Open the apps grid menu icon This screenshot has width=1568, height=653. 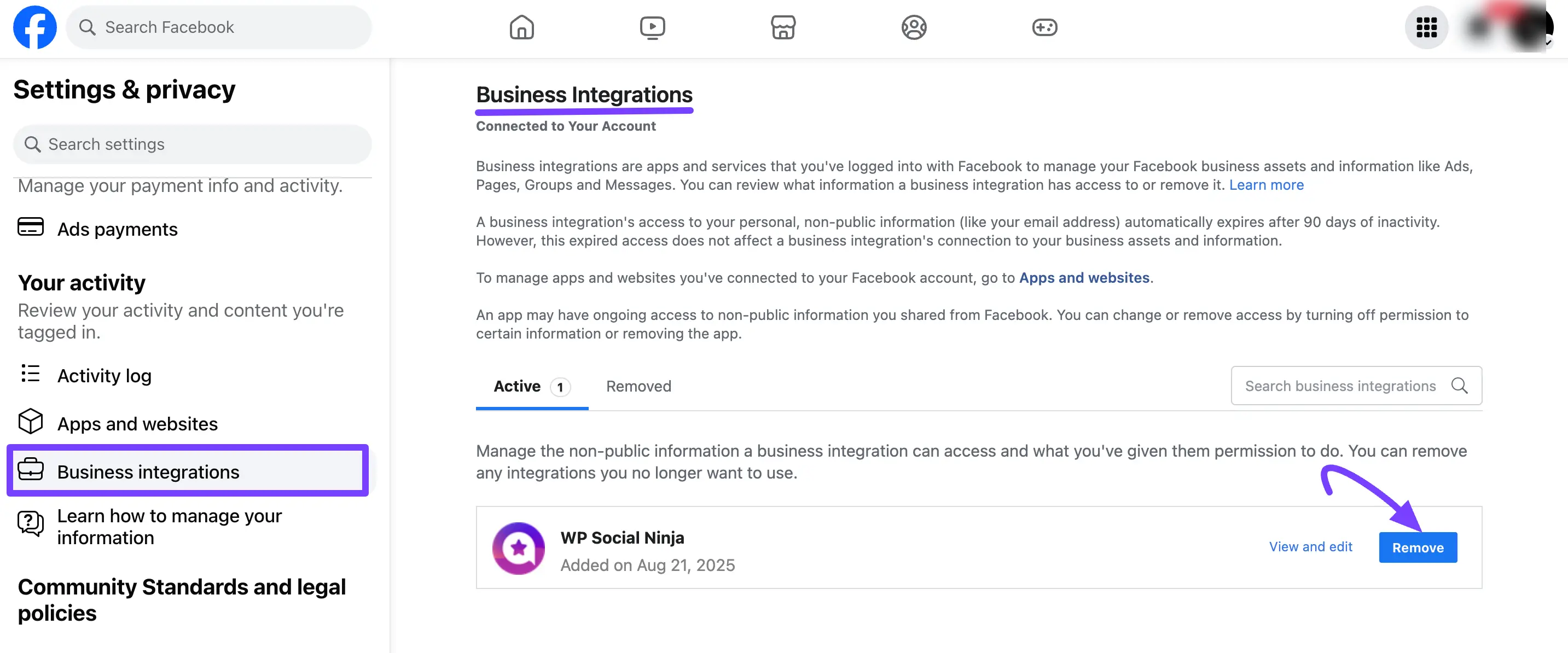pyautogui.click(x=1426, y=27)
